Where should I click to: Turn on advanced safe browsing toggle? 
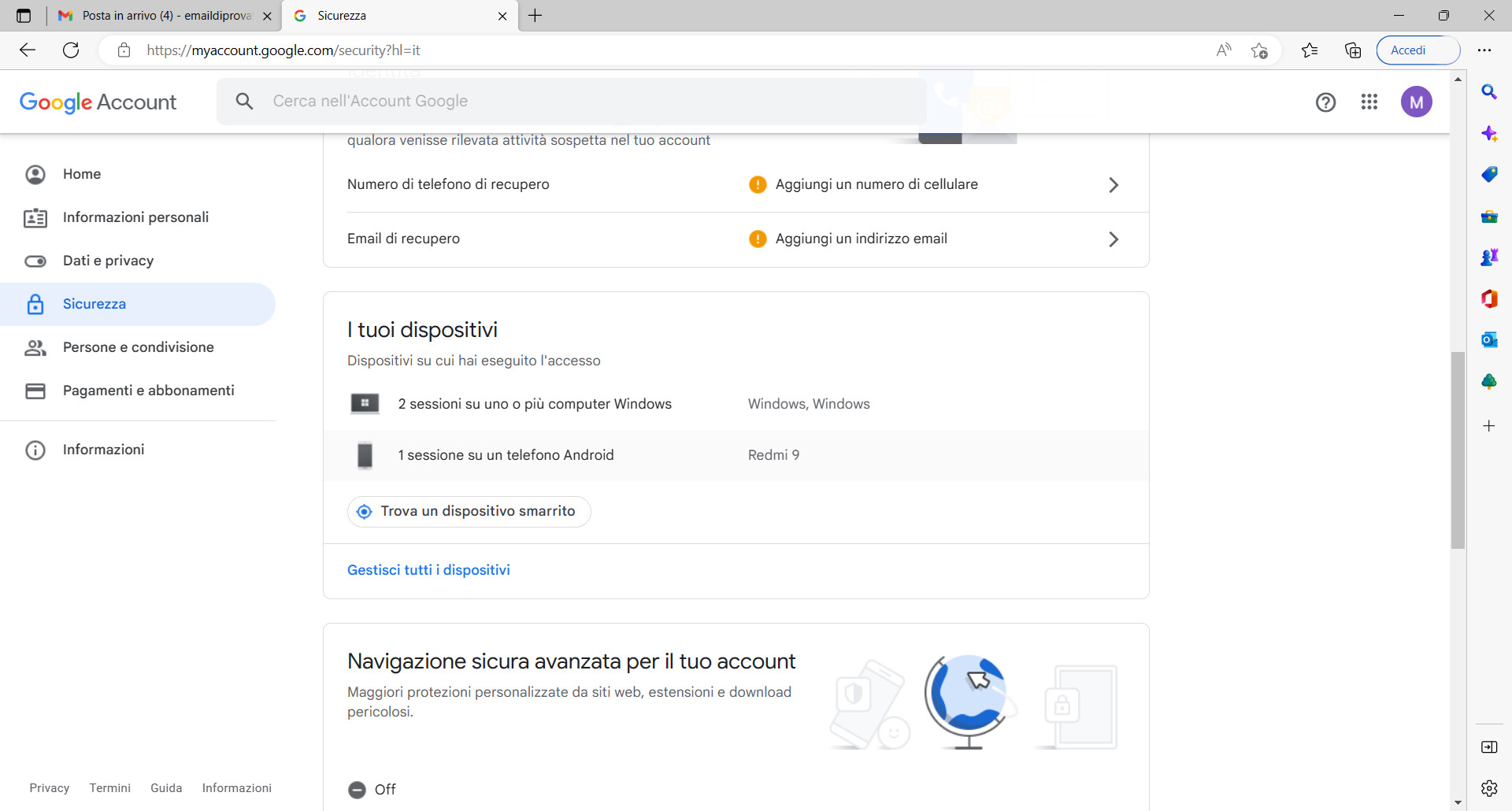pos(358,790)
